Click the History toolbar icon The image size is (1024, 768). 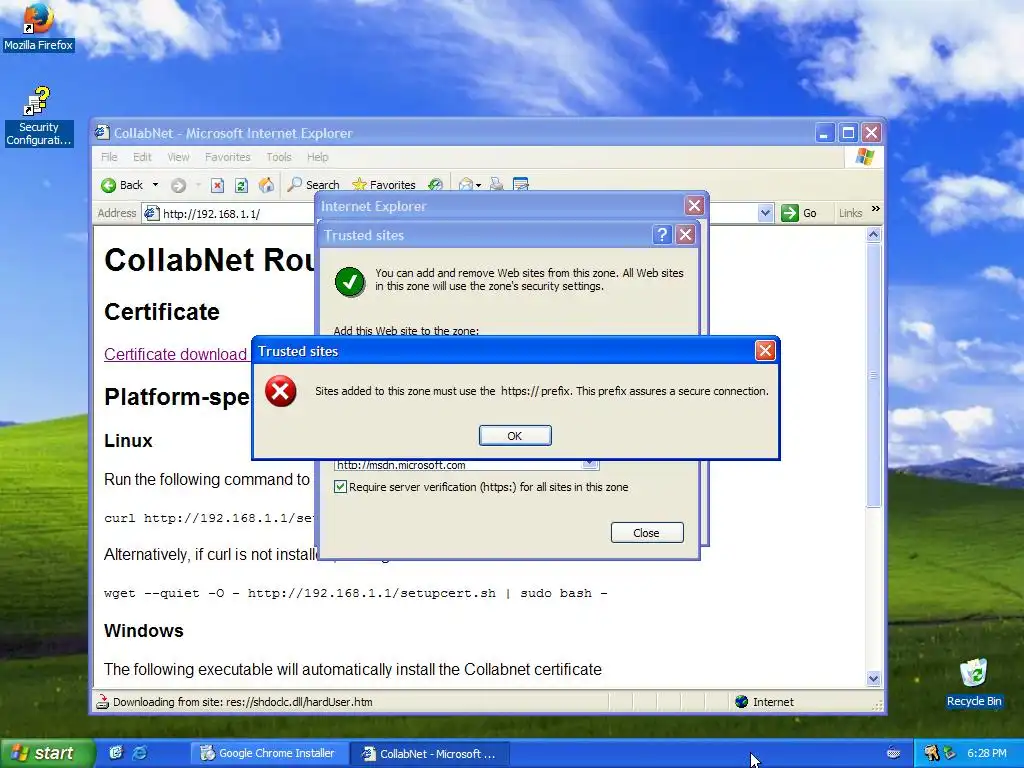tap(436, 185)
